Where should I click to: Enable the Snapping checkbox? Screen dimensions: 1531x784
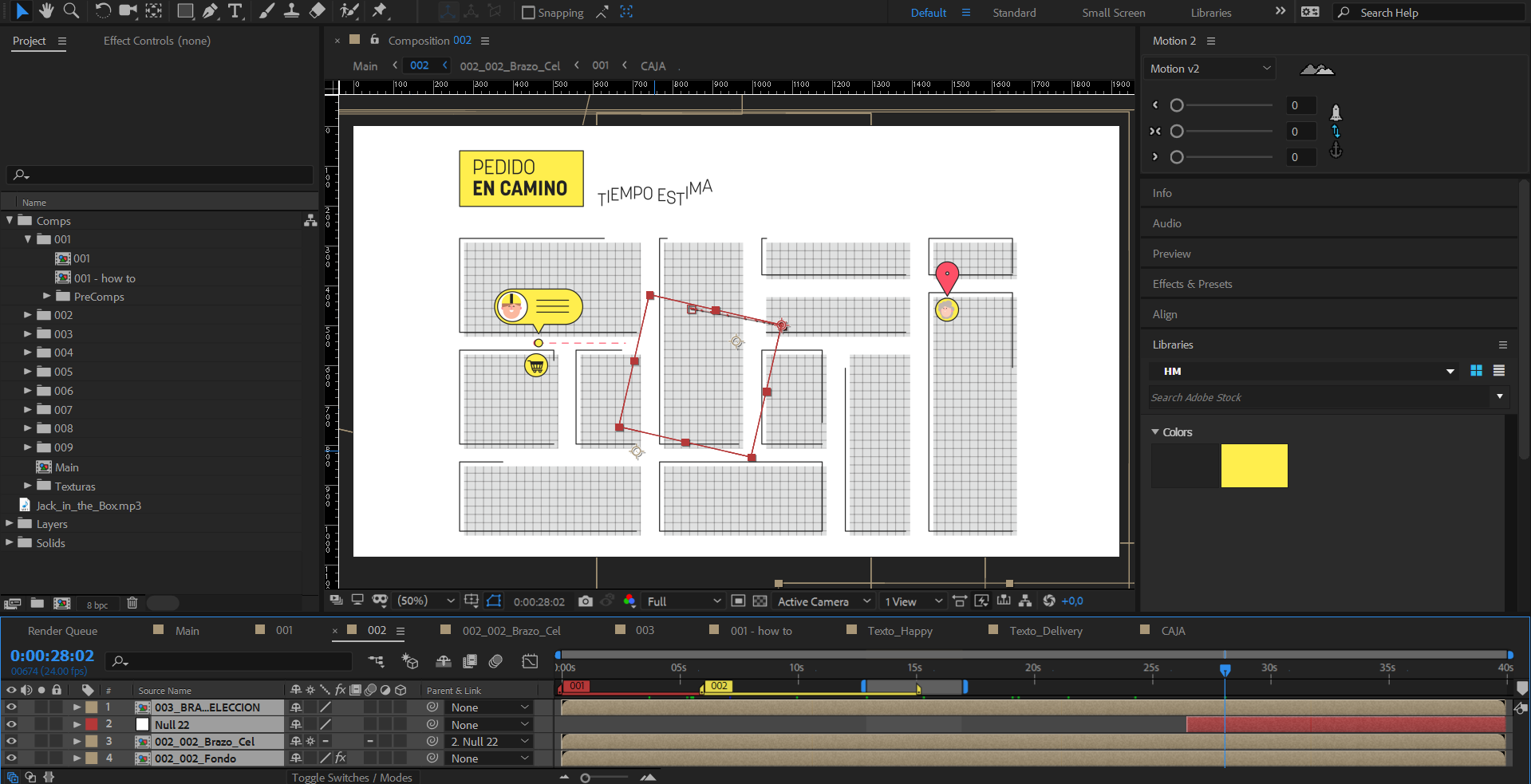528,13
